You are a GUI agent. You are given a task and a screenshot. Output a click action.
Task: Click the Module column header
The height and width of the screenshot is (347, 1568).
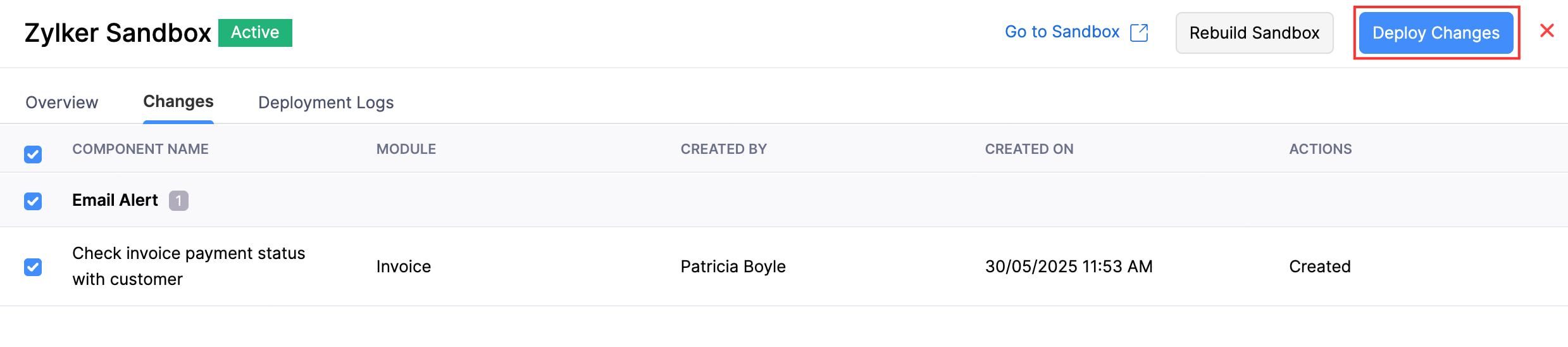(x=406, y=149)
